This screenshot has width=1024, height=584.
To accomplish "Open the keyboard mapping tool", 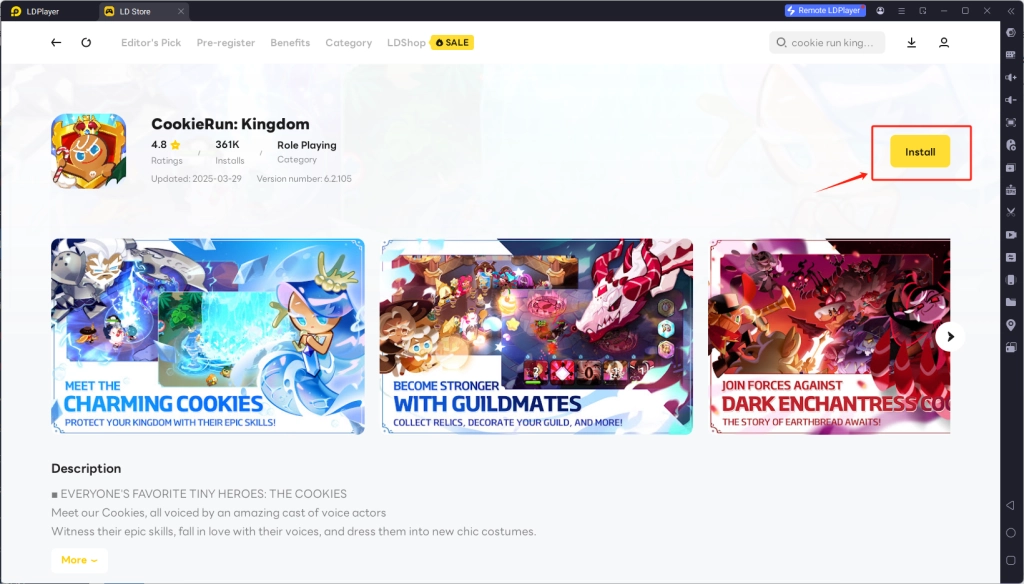I will pyautogui.click(x=1011, y=55).
